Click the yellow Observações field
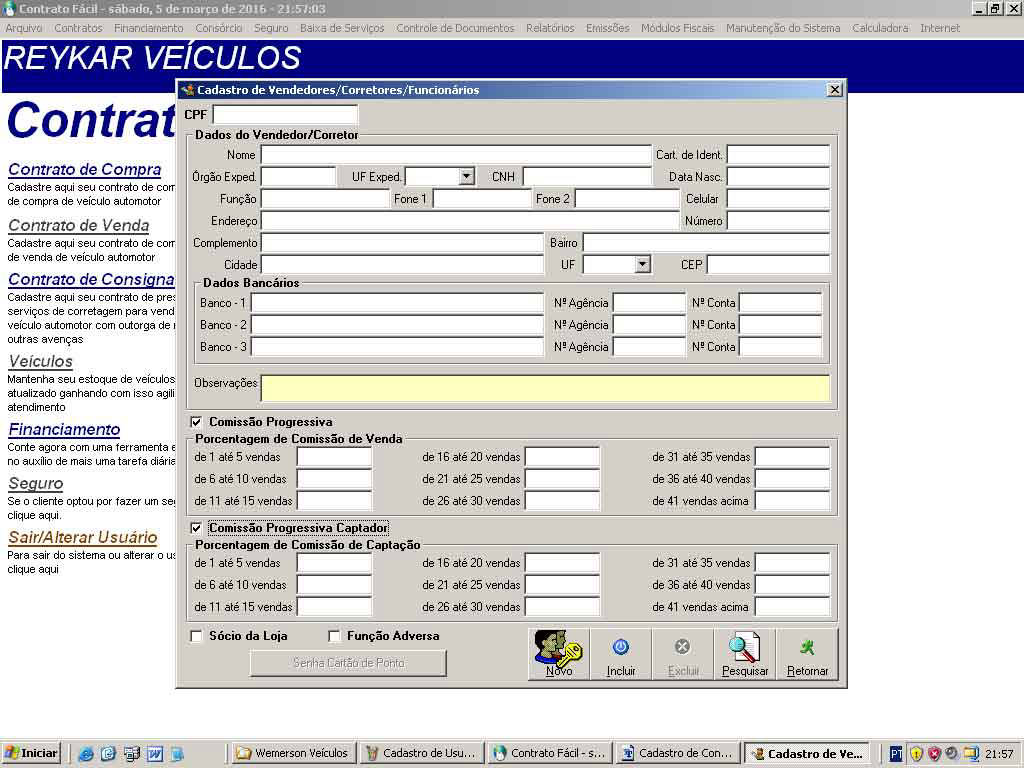This screenshot has height=768, width=1024. pos(545,388)
